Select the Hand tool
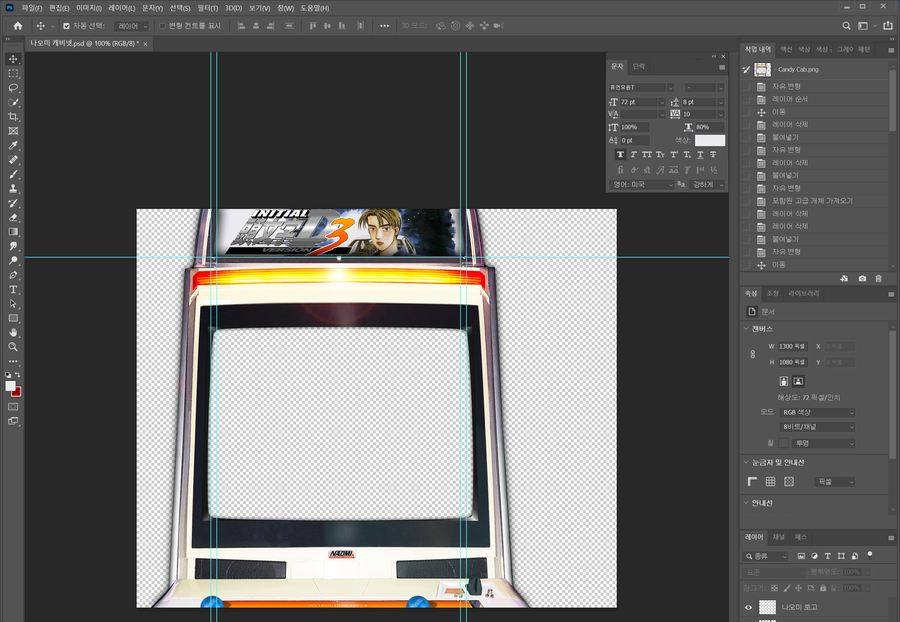Viewport: 900px width, 622px height. (x=13, y=332)
